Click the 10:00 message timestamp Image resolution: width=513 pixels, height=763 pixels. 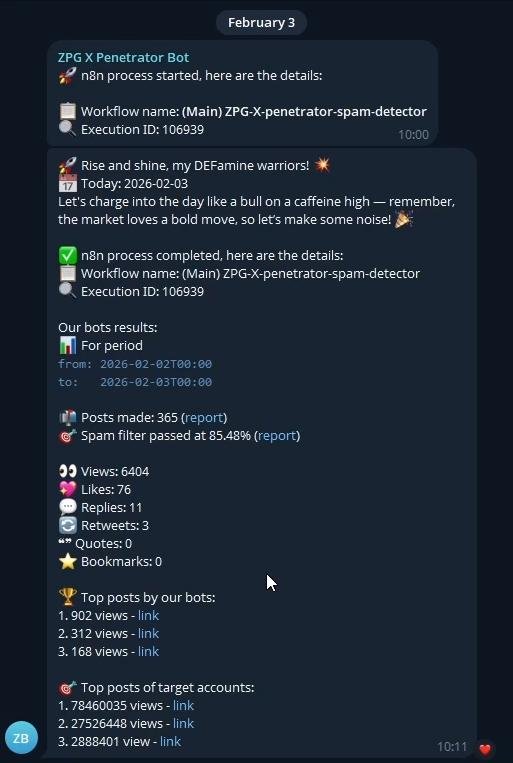(413, 135)
